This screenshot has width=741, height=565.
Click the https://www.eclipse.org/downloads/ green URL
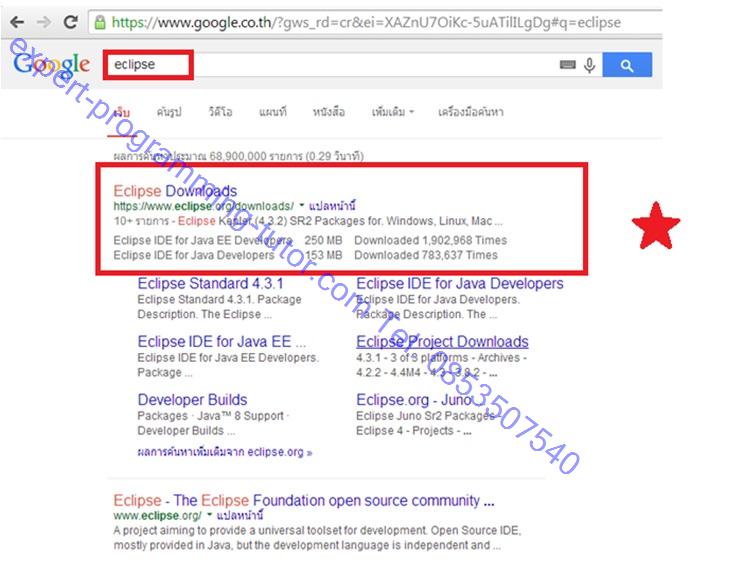click(x=204, y=206)
